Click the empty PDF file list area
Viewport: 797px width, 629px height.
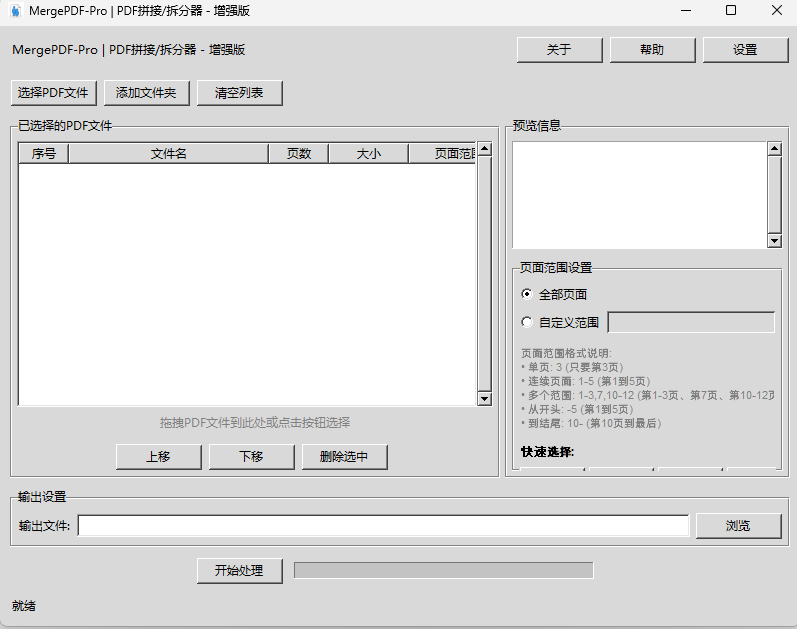click(x=247, y=284)
